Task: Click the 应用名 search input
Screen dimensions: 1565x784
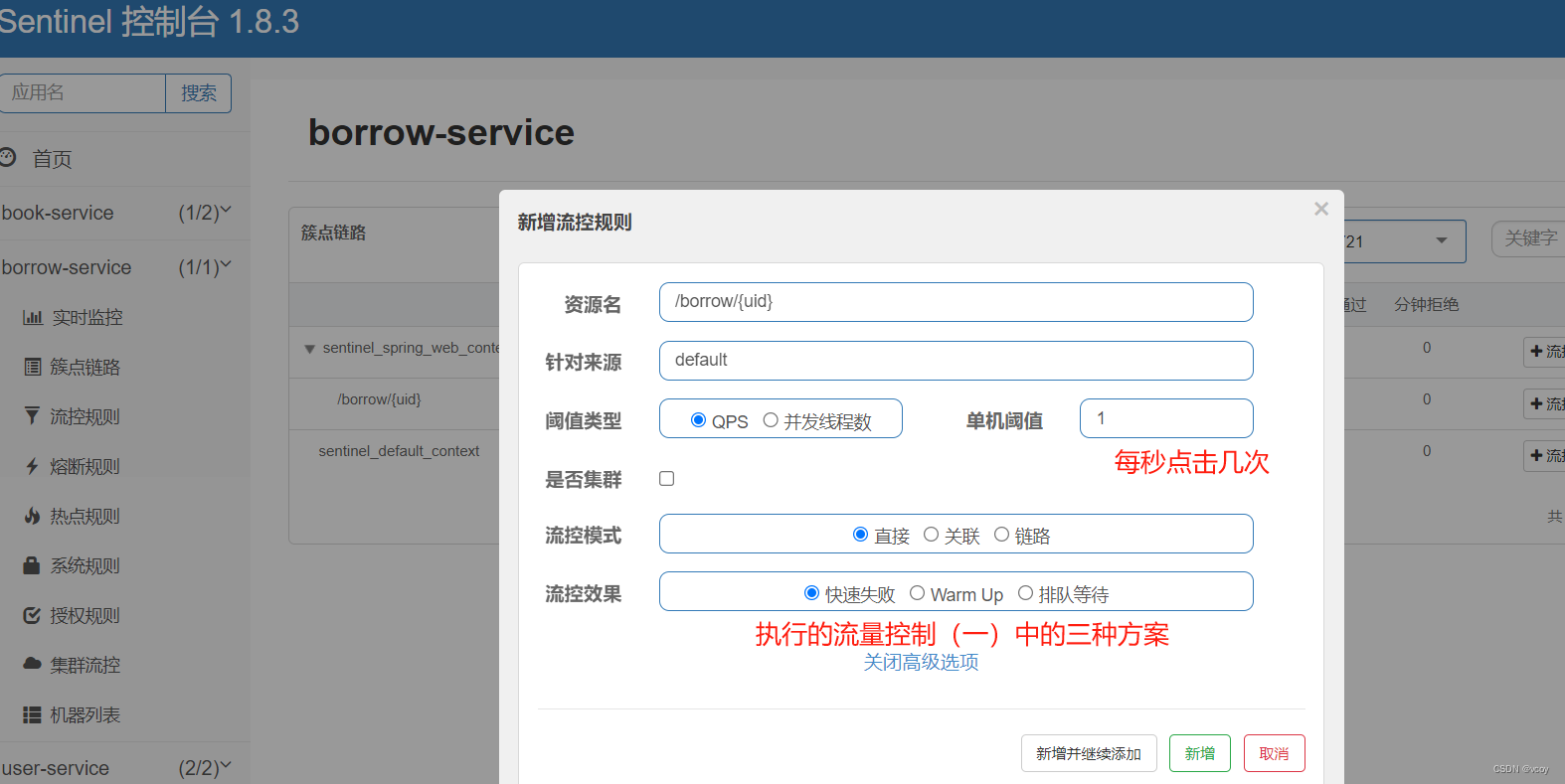Action: [x=83, y=93]
